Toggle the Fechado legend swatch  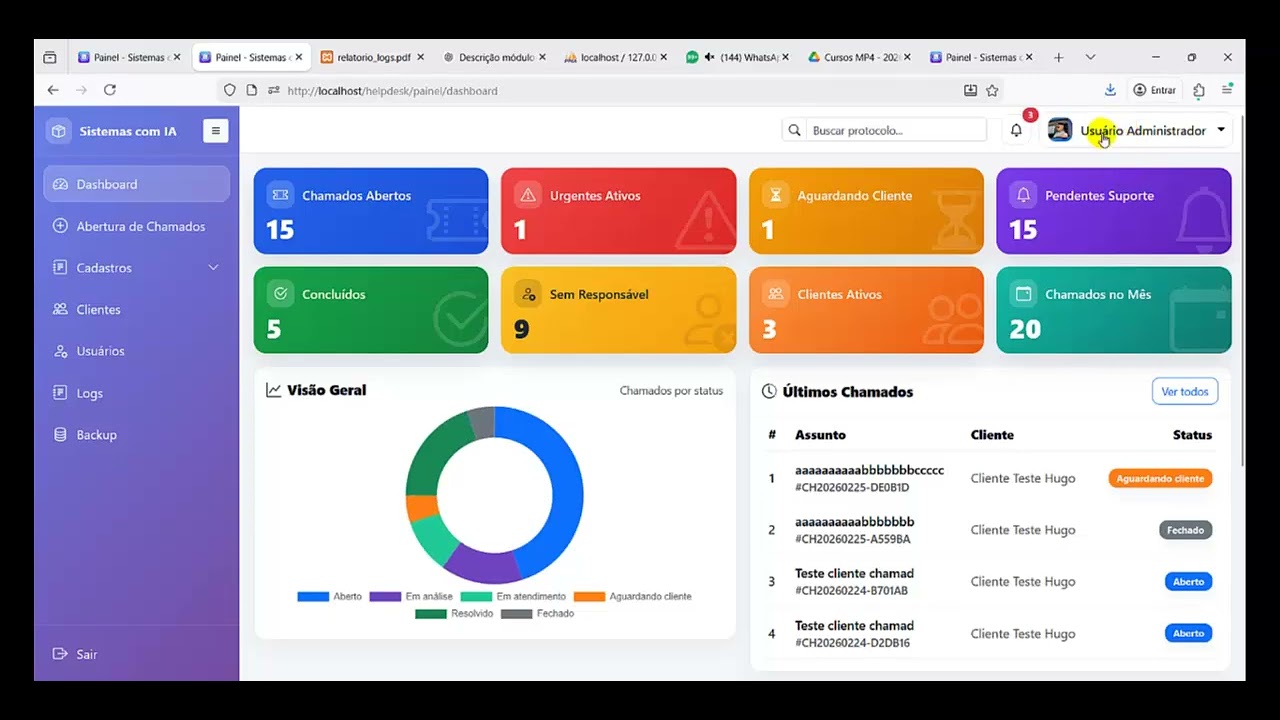tap(517, 614)
